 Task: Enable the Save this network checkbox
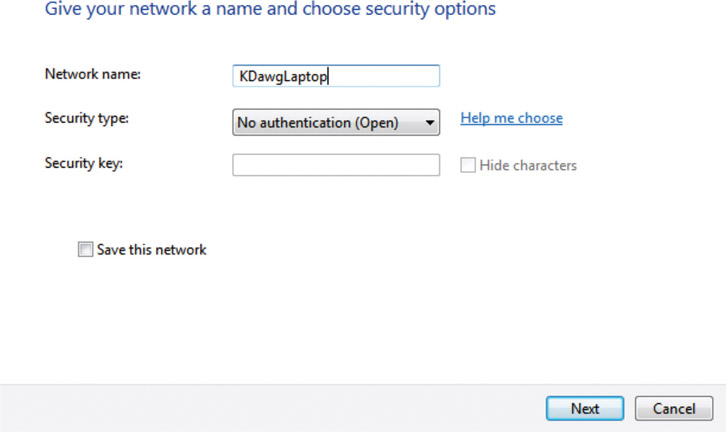tap(85, 250)
